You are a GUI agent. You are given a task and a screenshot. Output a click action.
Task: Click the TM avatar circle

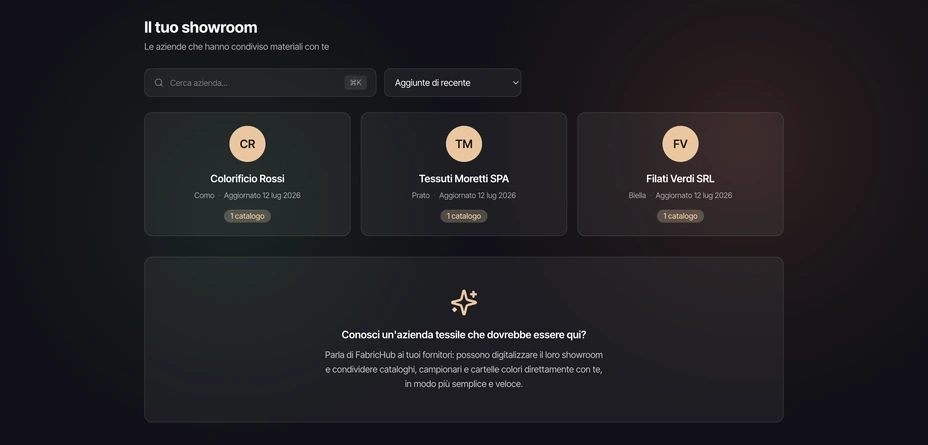pyautogui.click(x=464, y=144)
